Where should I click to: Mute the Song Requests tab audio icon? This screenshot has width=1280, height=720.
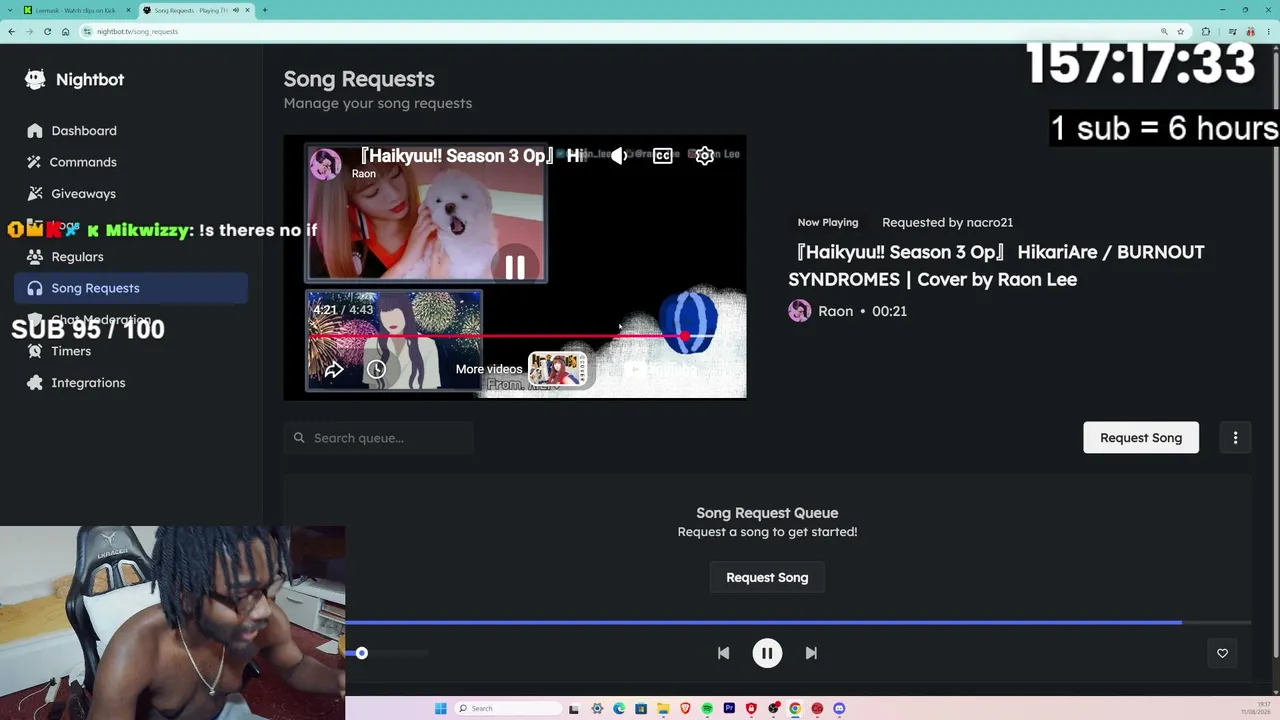[235, 10]
